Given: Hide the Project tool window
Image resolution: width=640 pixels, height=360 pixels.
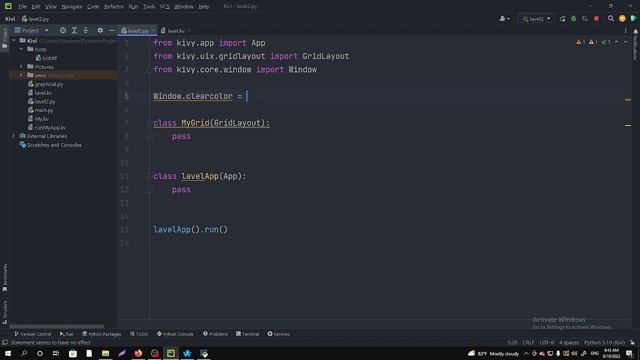Looking at the screenshot, I should 111,30.
